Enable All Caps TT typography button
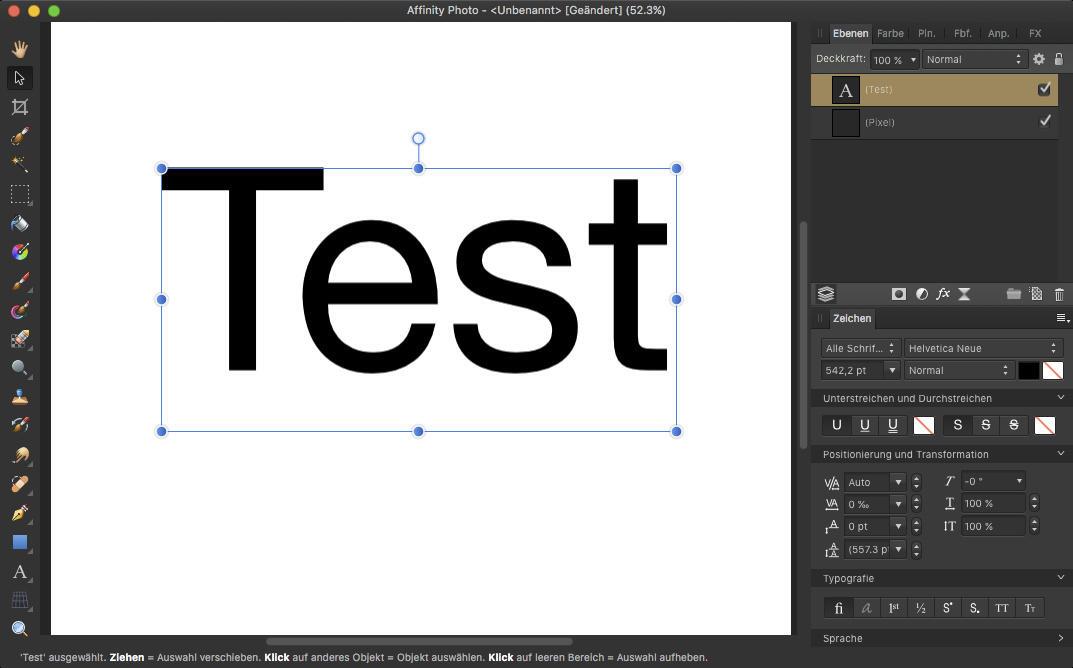Viewport: 1073px width, 668px height. [1001, 608]
